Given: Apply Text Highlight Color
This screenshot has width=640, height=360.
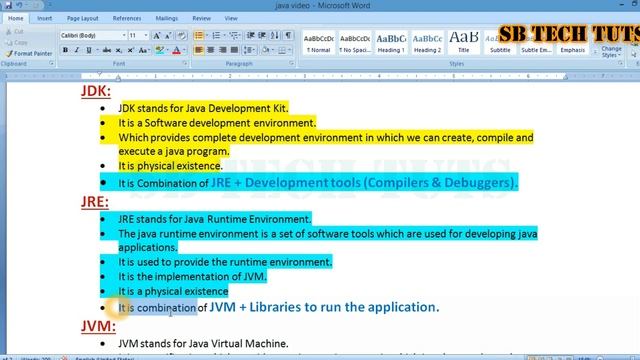Looking at the screenshot, I should [x=160, y=50].
